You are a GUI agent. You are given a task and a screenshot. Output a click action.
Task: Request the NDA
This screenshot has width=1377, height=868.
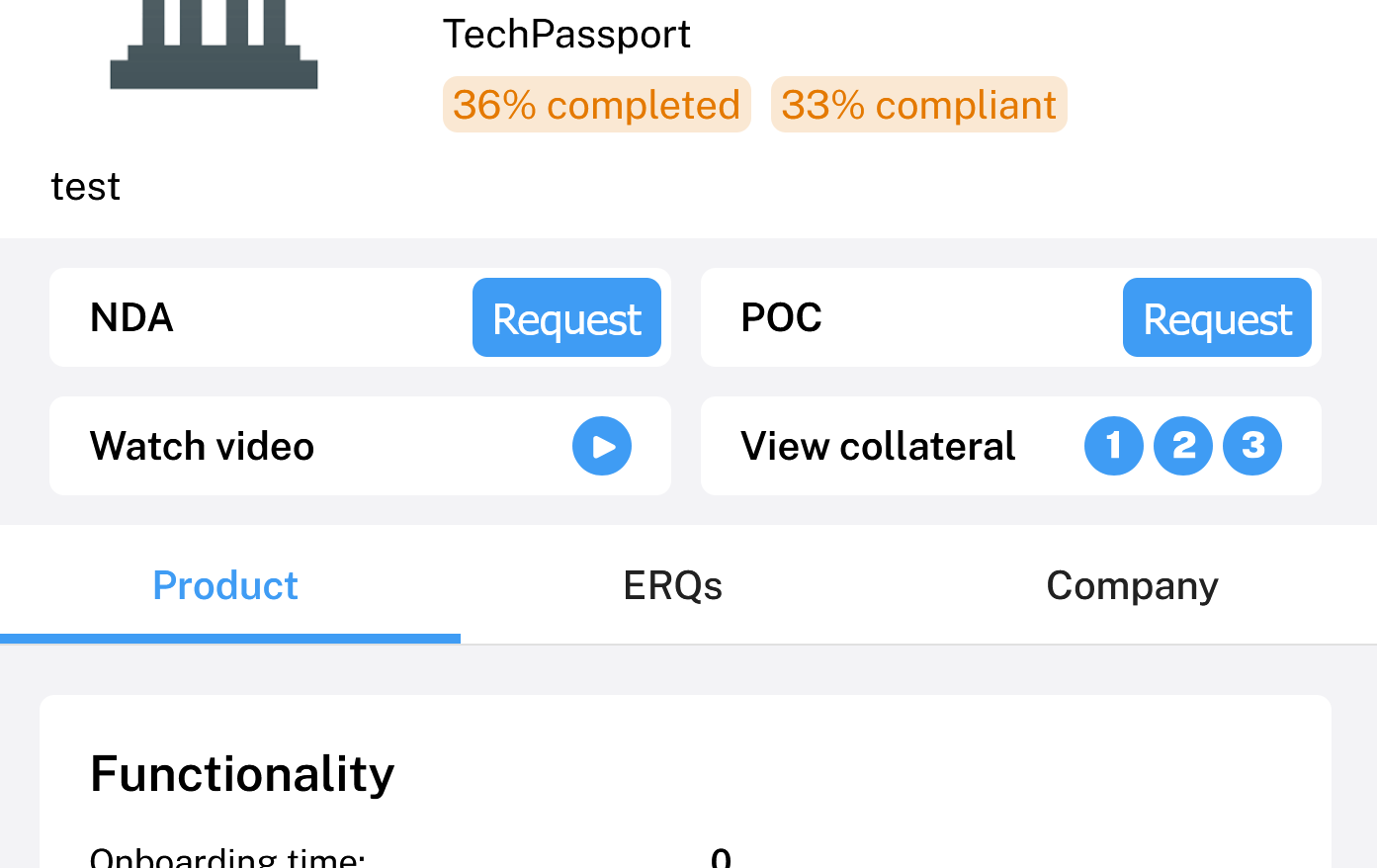coord(566,318)
